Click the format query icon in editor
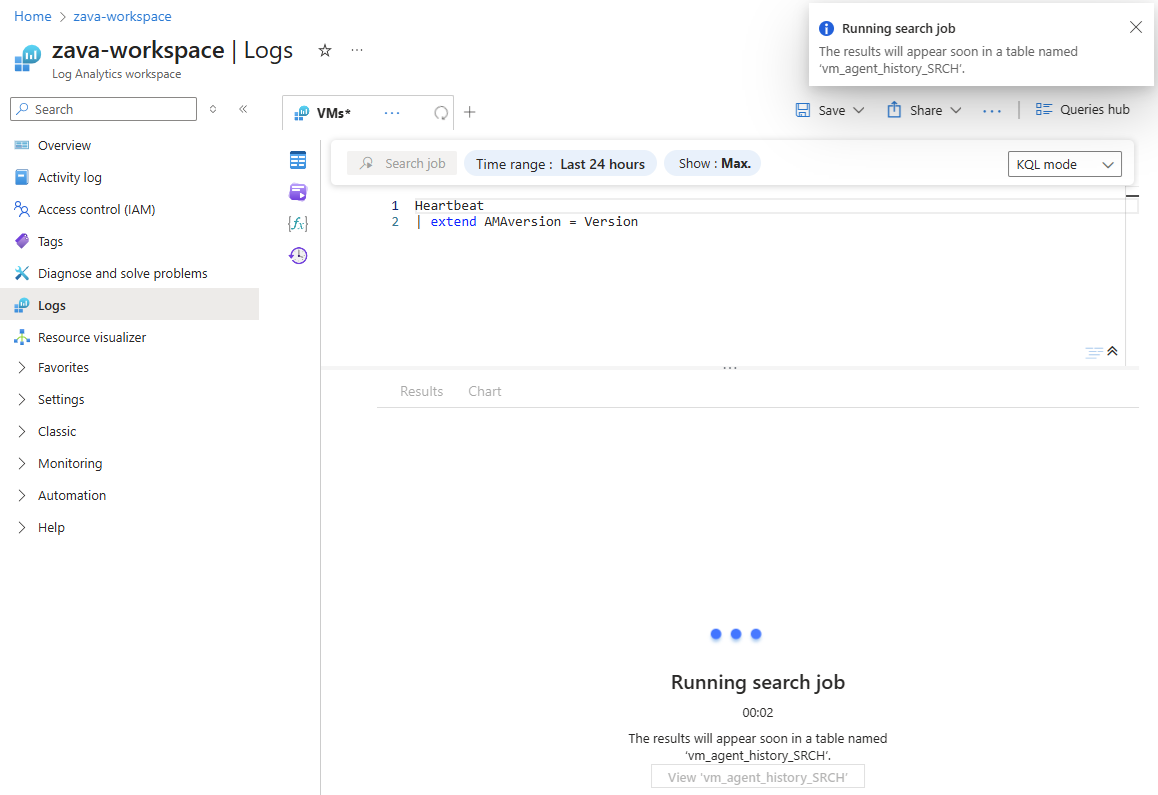Image resolution: width=1158 pixels, height=795 pixels. (x=1094, y=352)
